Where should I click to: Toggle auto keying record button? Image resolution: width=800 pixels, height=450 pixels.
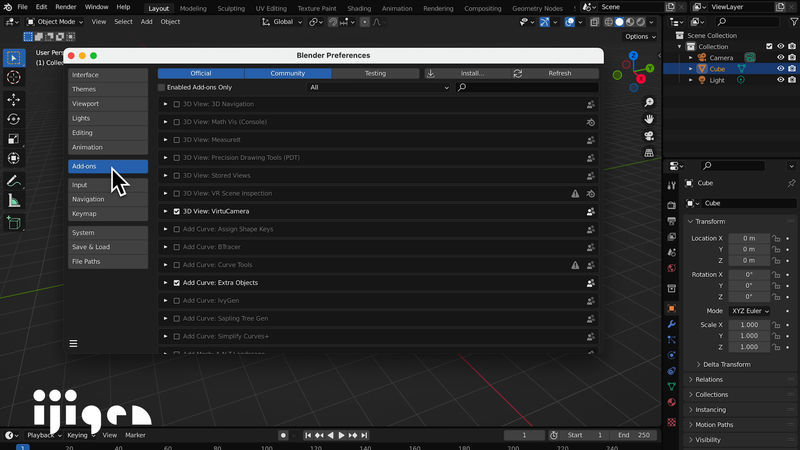[283, 435]
